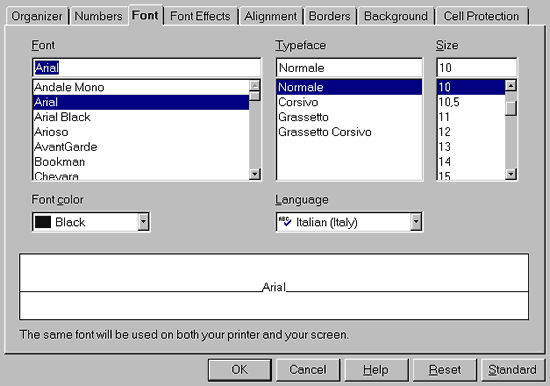Select Arial in the font list
This screenshot has width=550, height=386.
(141, 102)
